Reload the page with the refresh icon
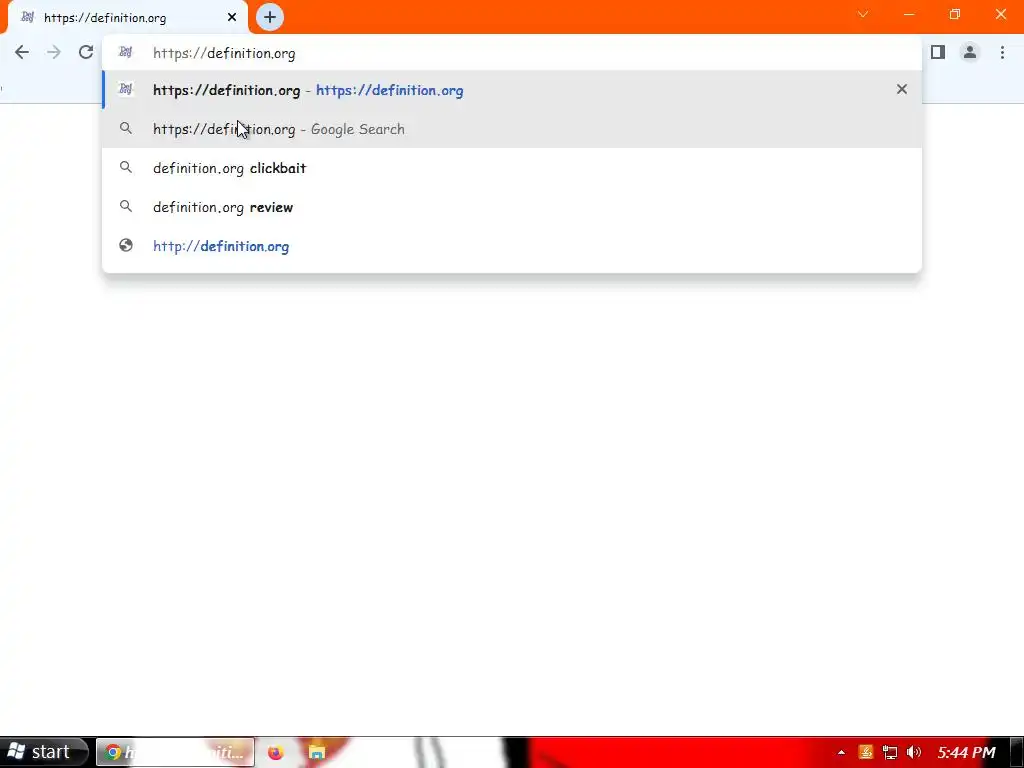 86,52
